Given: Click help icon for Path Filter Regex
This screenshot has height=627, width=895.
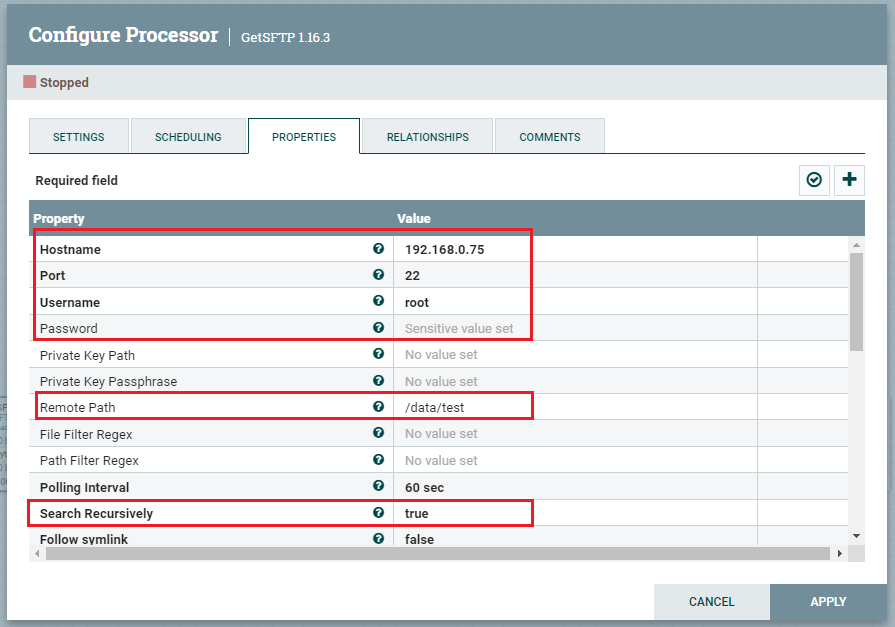Looking at the screenshot, I should pos(378,460).
